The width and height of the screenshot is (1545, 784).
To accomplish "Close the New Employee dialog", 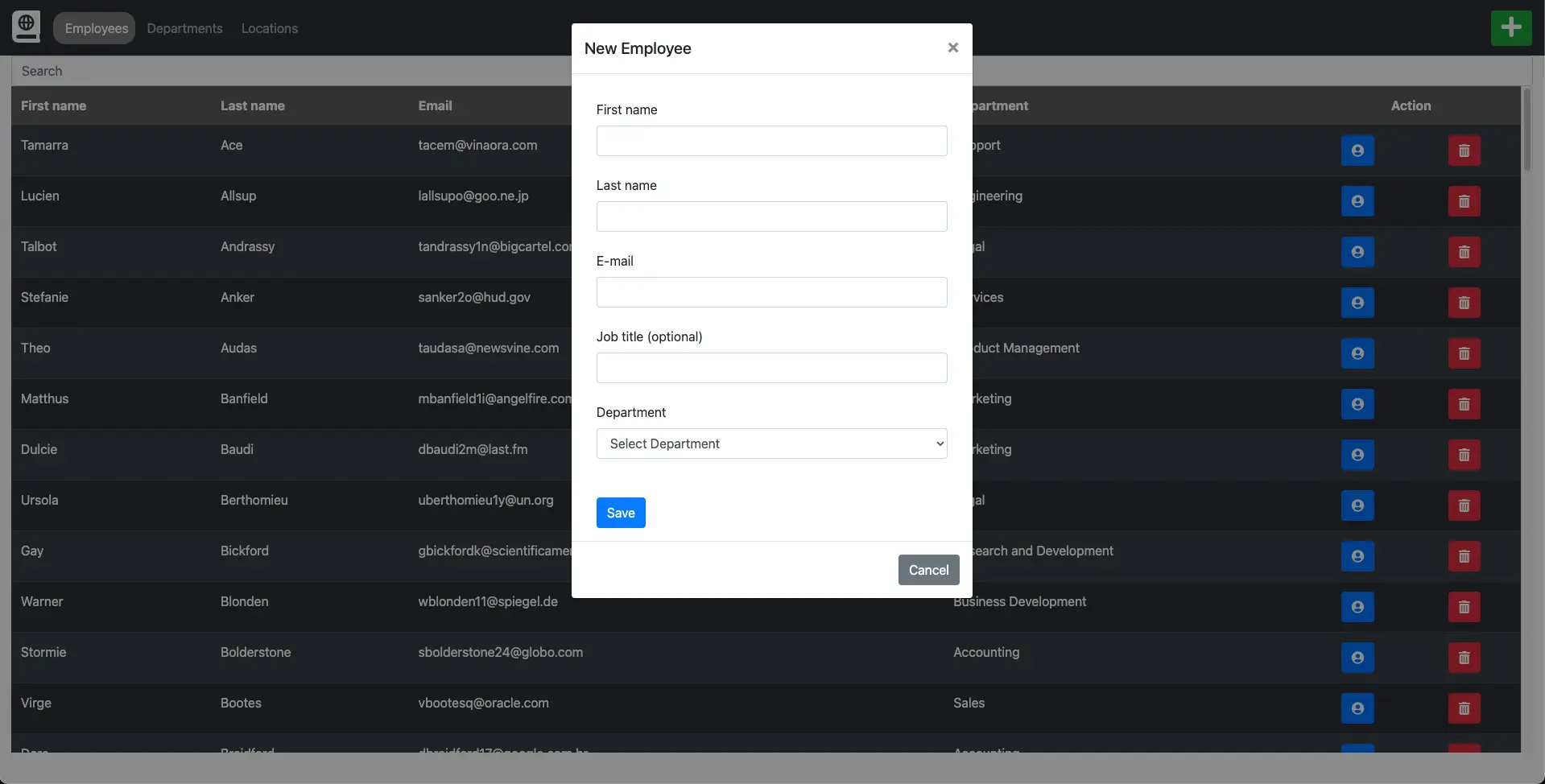I will 952,47.
